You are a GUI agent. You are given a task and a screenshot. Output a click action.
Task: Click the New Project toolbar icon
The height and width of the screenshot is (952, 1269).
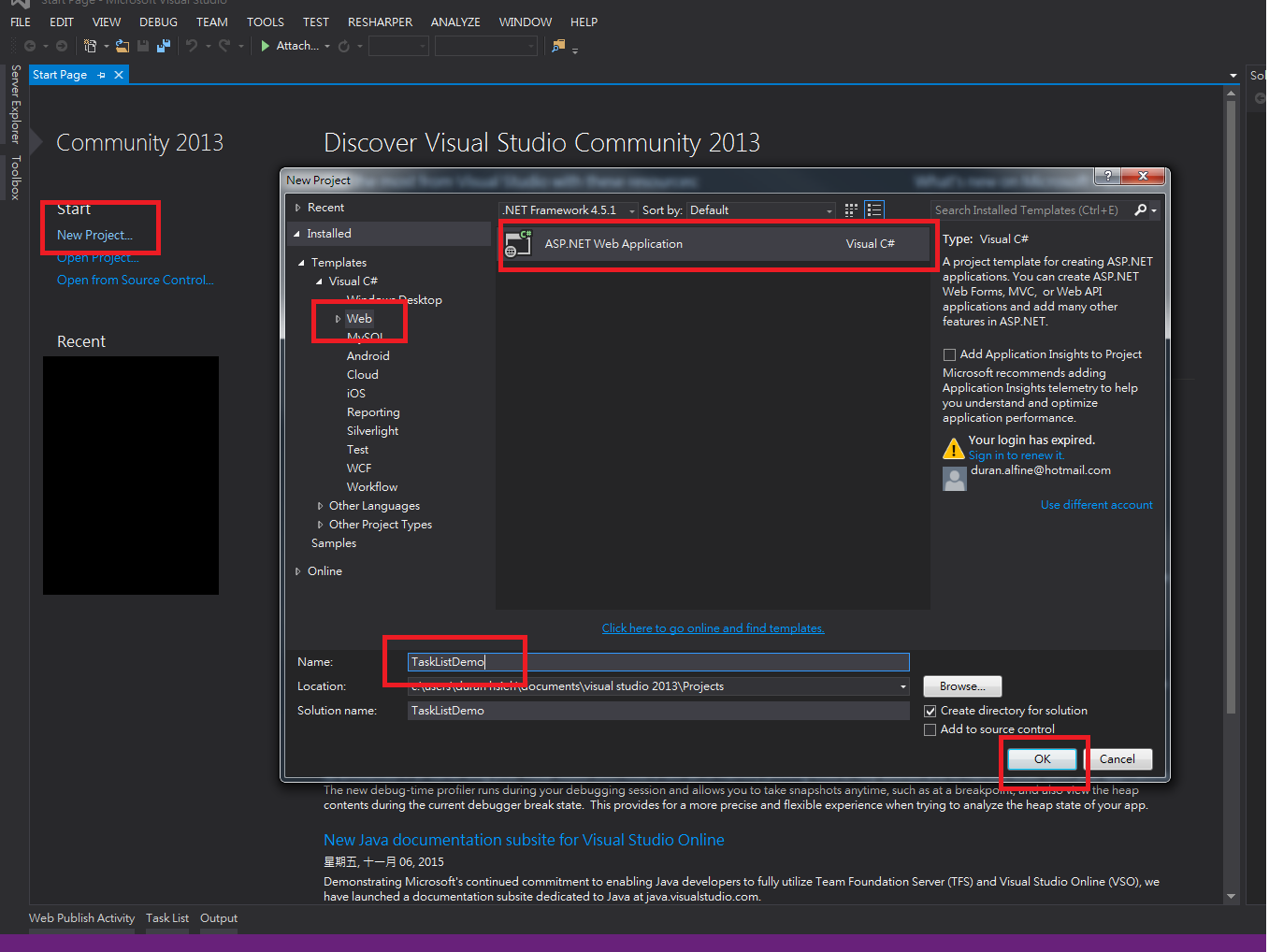[x=90, y=46]
